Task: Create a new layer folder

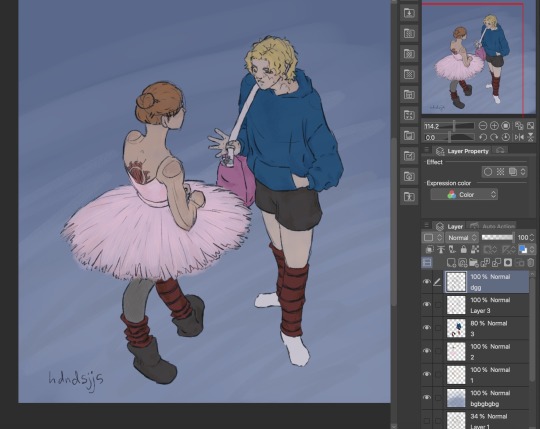Action: point(474,263)
